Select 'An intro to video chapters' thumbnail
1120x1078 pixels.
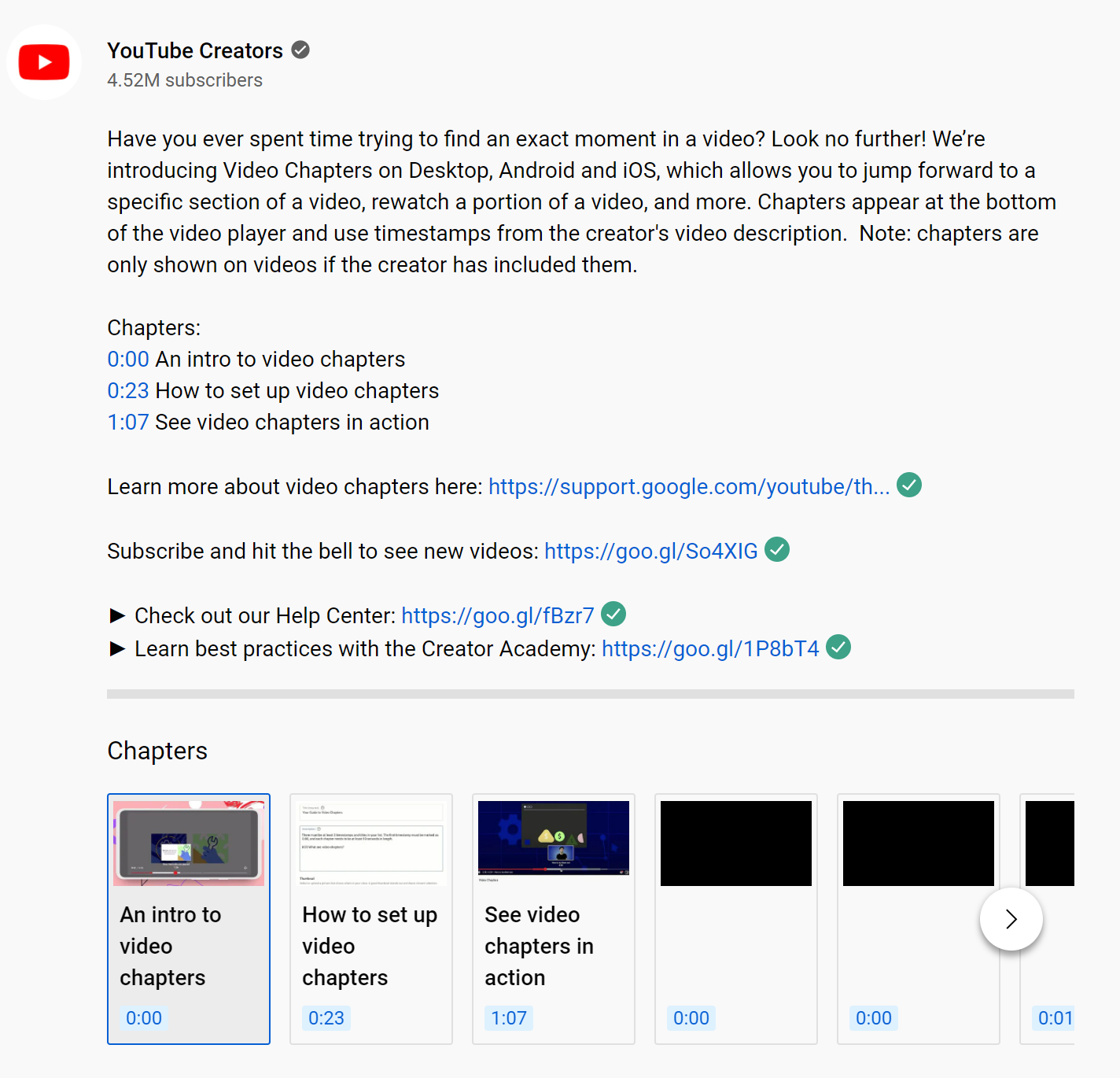pyautogui.click(x=189, y=844)
